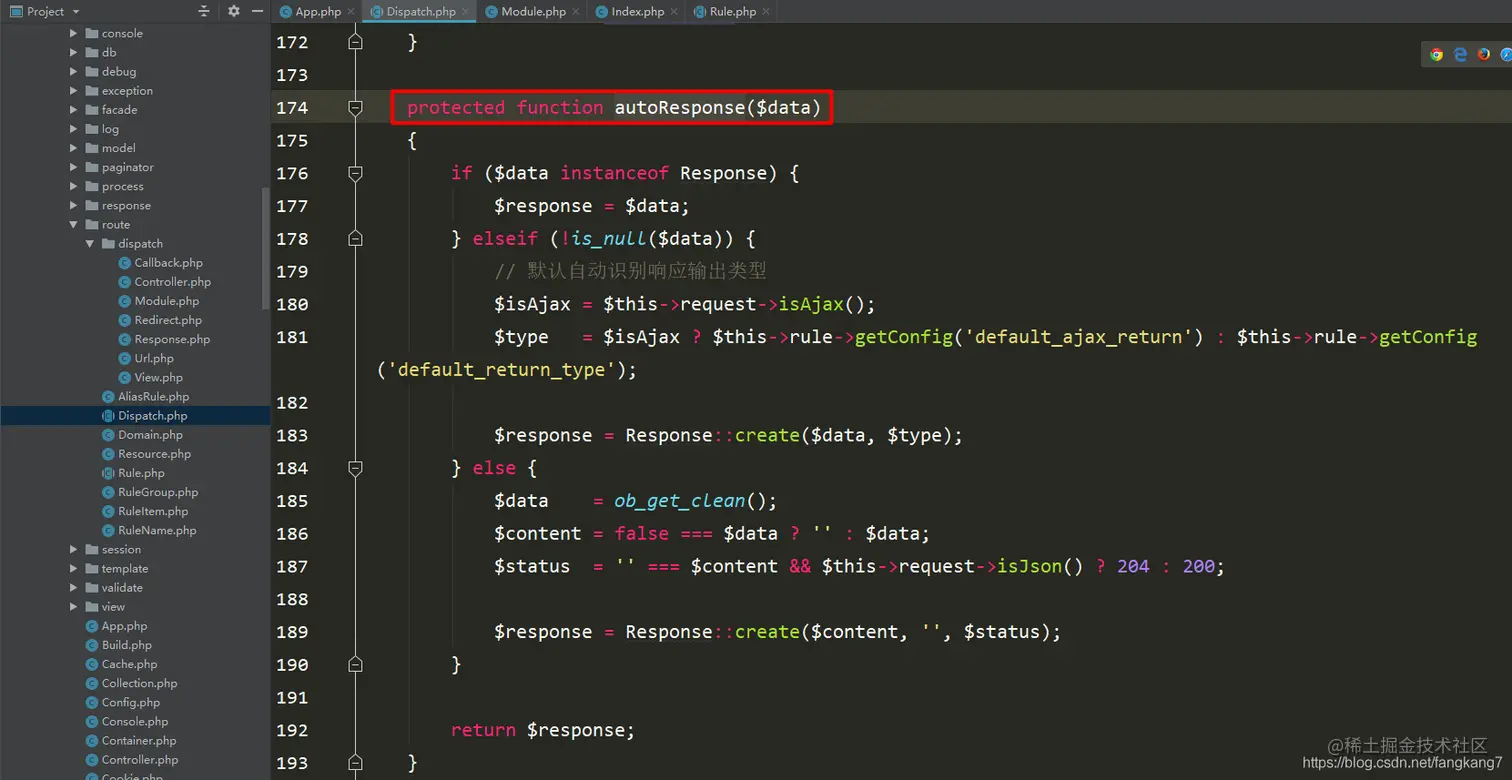The image size is (1512, 780).
Task: Click the file icon beside View.php
Action: coord(125,377)
